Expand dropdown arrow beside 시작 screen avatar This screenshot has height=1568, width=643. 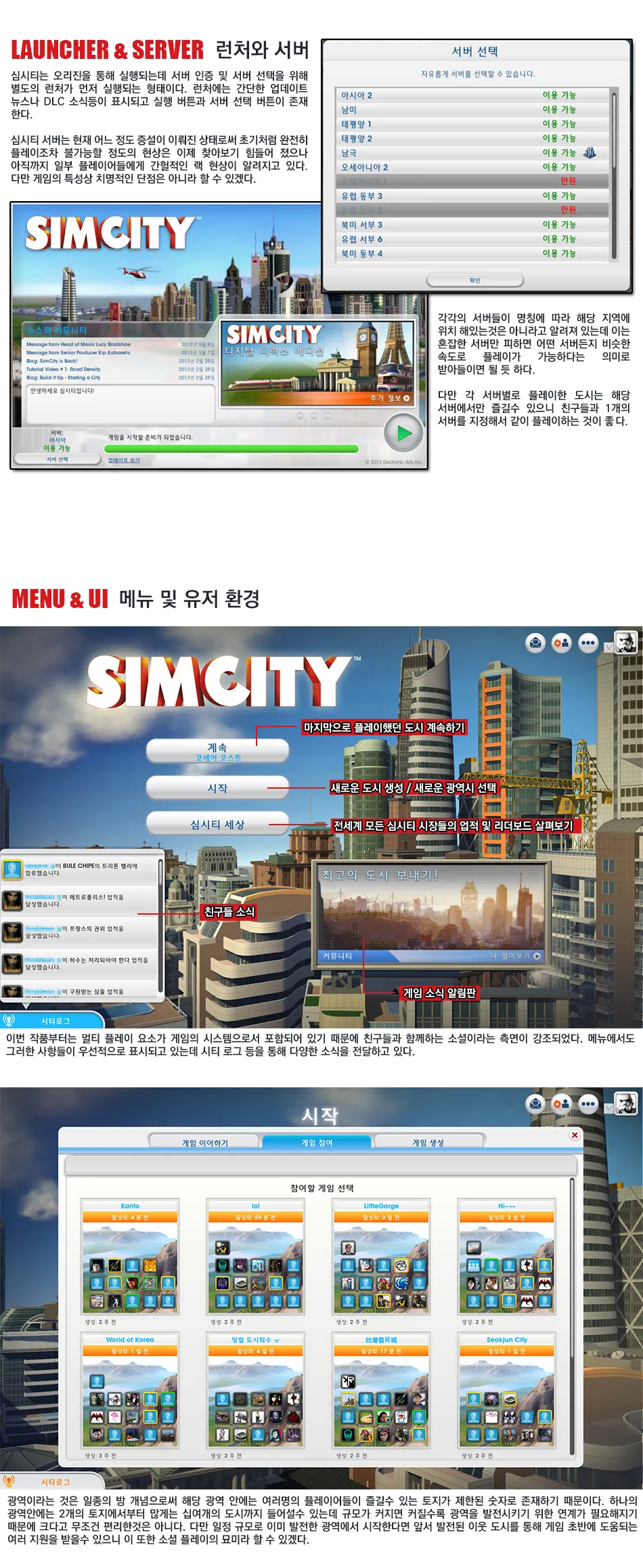[x=608, y=1109]
